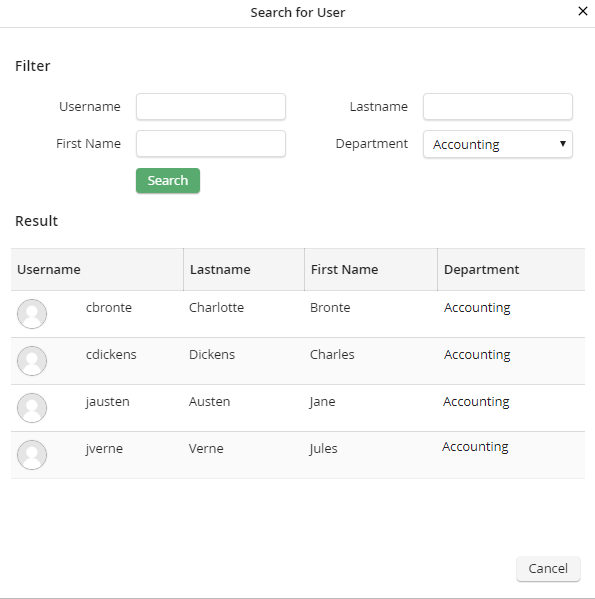This screenshot has width=595, height=599.
Task: Close the Search for User dialog
Action: coord(583,11)
